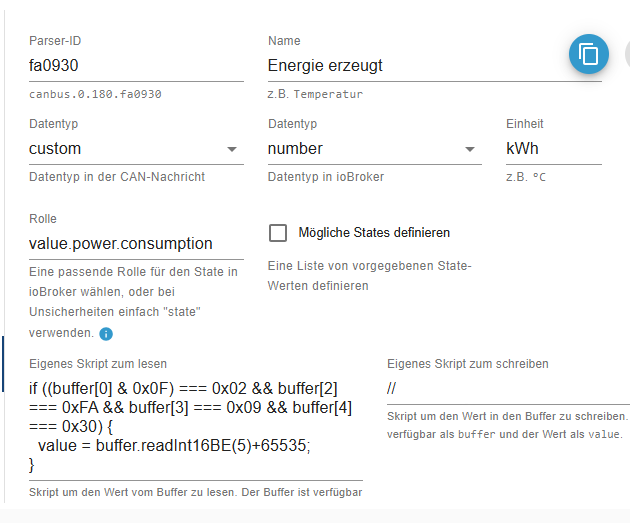Screen dimensions: 630x523
Task: Click the script line 'value = buffer.readInt16BE(5)+65535;'
Action: pos(174,445)
